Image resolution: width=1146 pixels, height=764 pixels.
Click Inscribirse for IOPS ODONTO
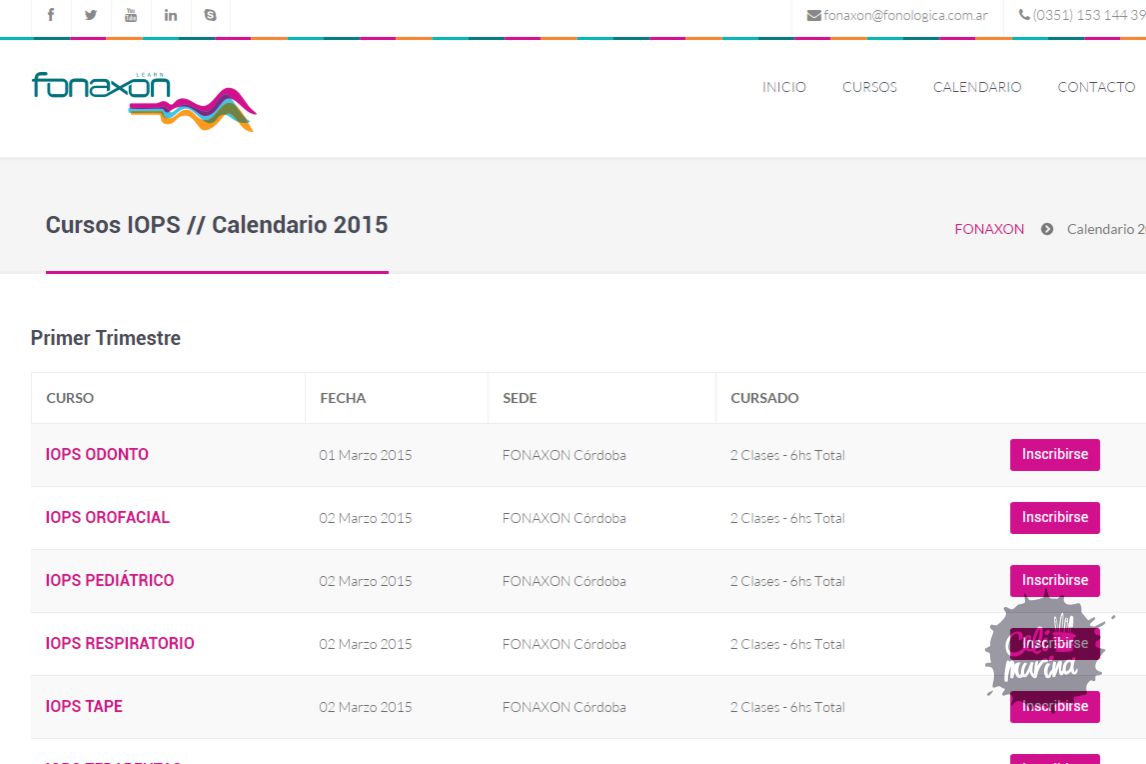(1054, 455)
